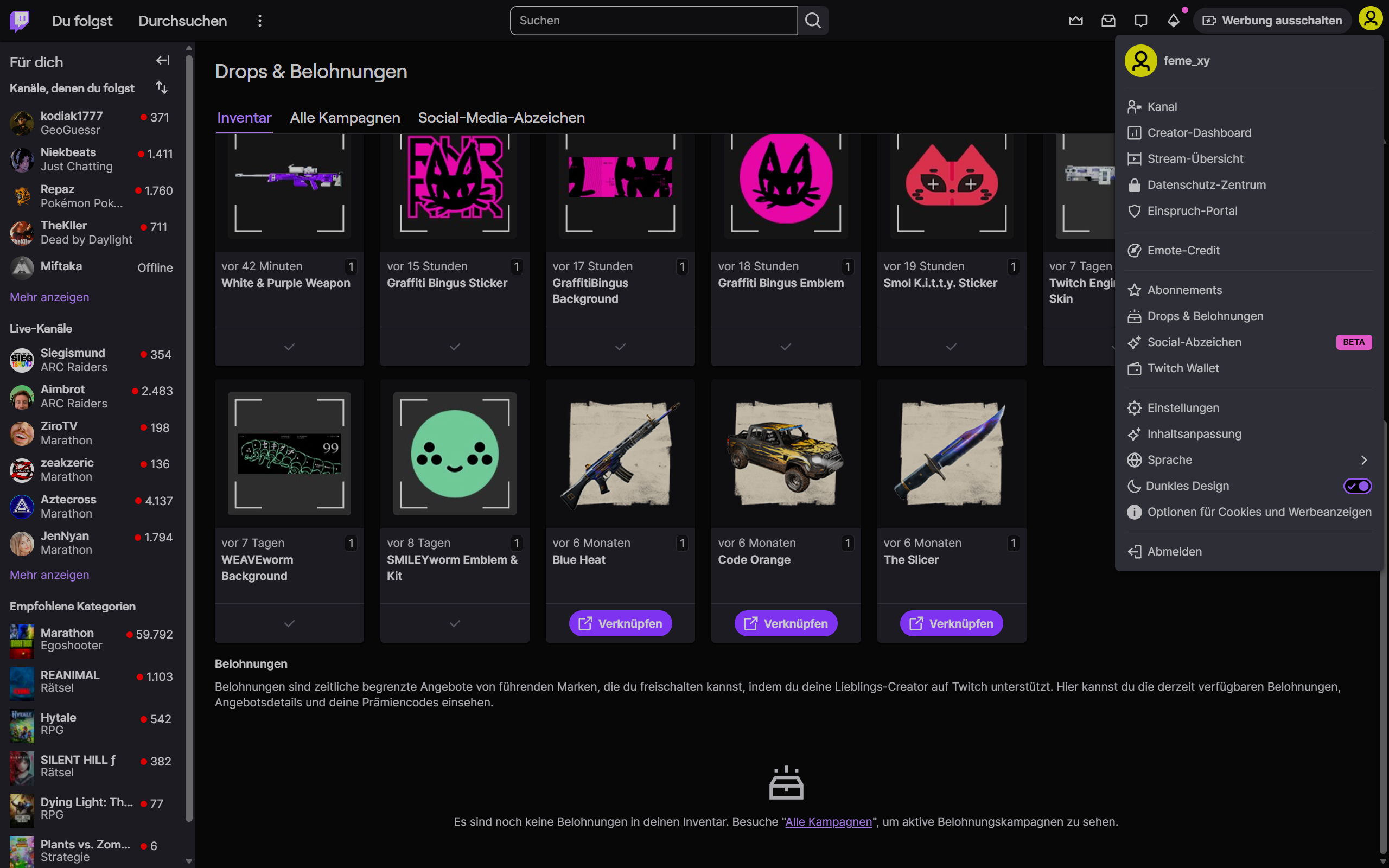The width and height of the screenshot is (1389, 868).
Task: Collapse the Für dich sidebar
Action: pos(163,61)
